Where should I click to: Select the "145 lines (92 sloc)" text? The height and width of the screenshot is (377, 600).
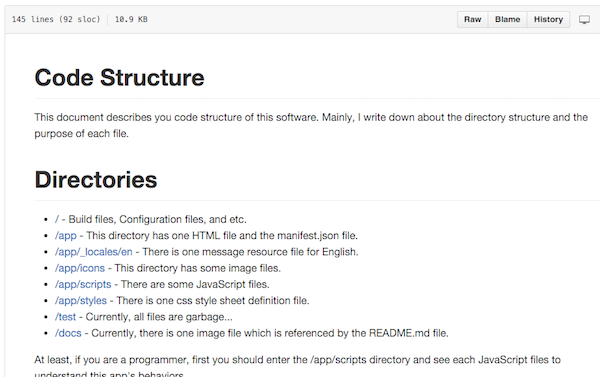click(56, 19)
